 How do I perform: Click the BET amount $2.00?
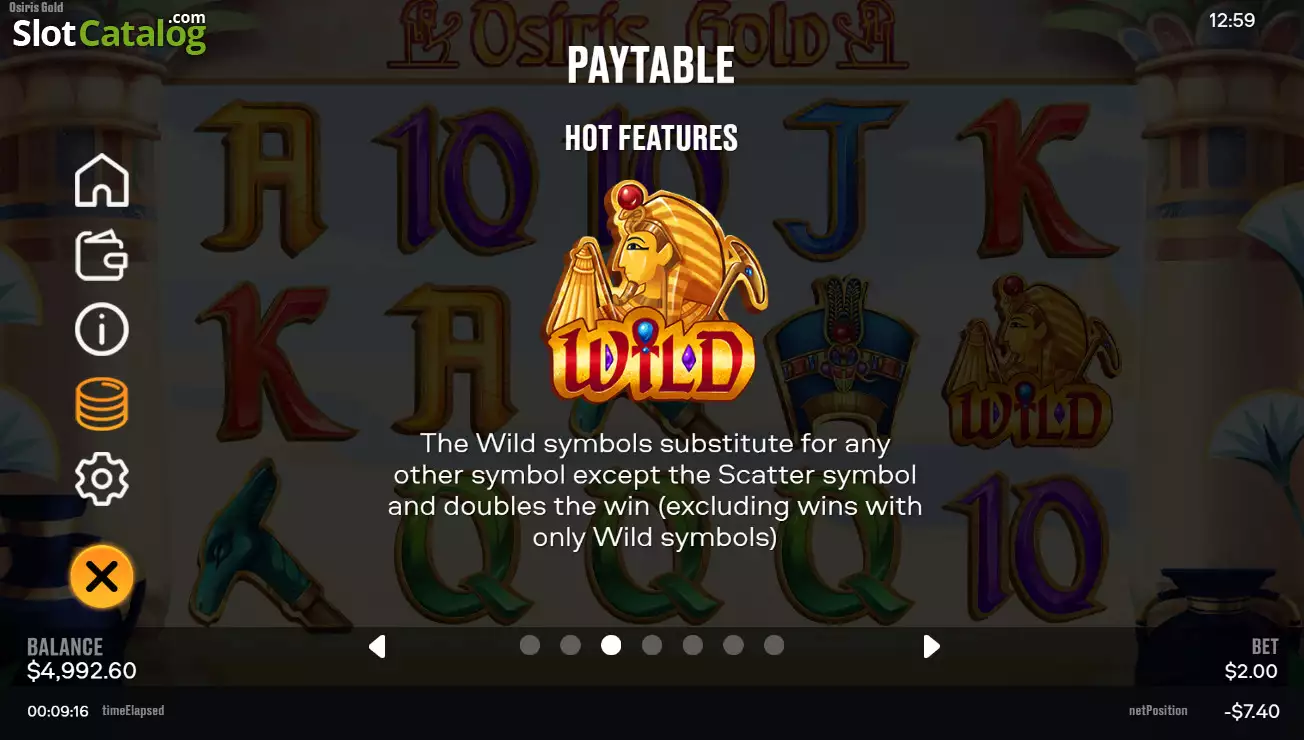[x=1251, y=671]
